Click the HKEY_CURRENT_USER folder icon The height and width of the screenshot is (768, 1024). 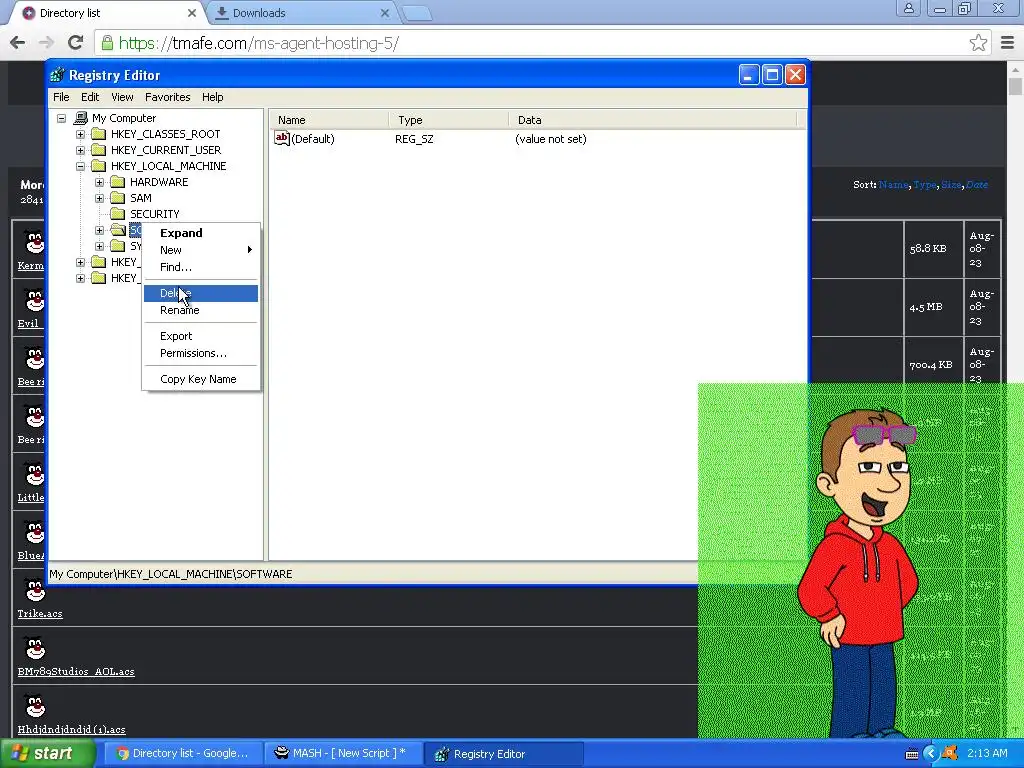(99, 150)
